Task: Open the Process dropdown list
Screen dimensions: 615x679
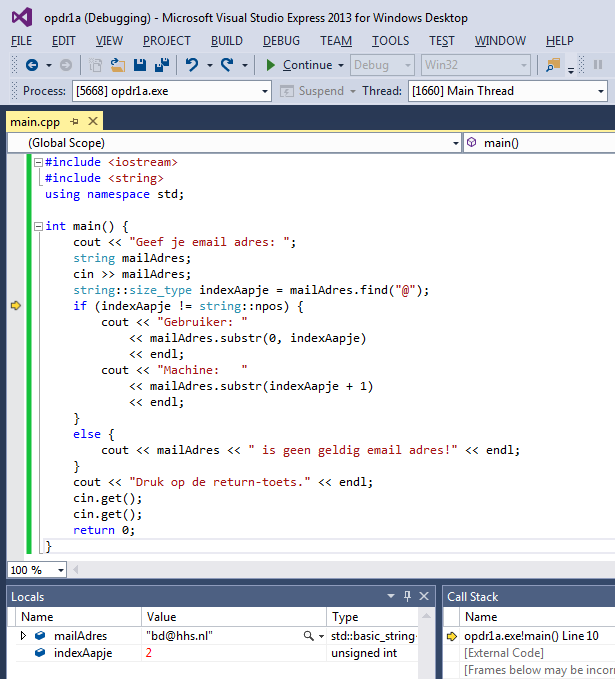Action: tap(264, 91)
